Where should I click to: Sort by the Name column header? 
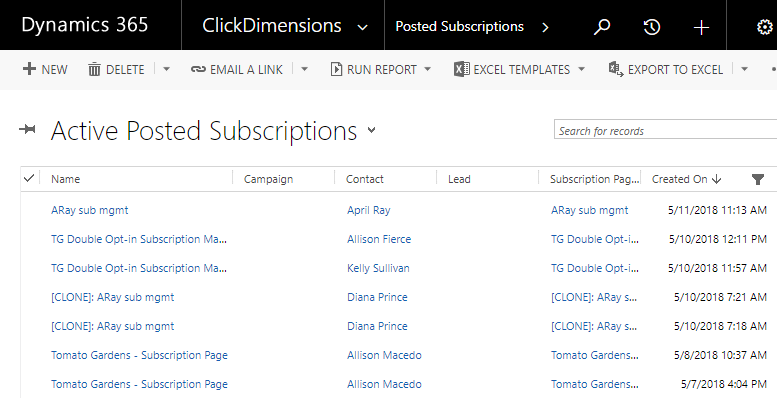[65, 179]
